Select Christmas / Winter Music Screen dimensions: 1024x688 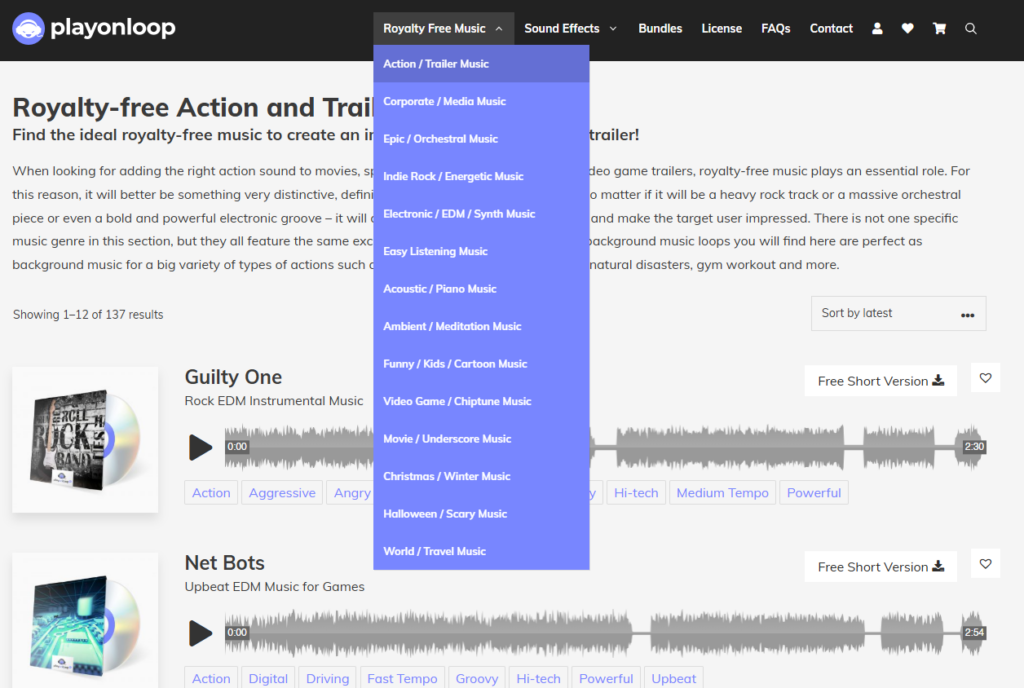481,477
